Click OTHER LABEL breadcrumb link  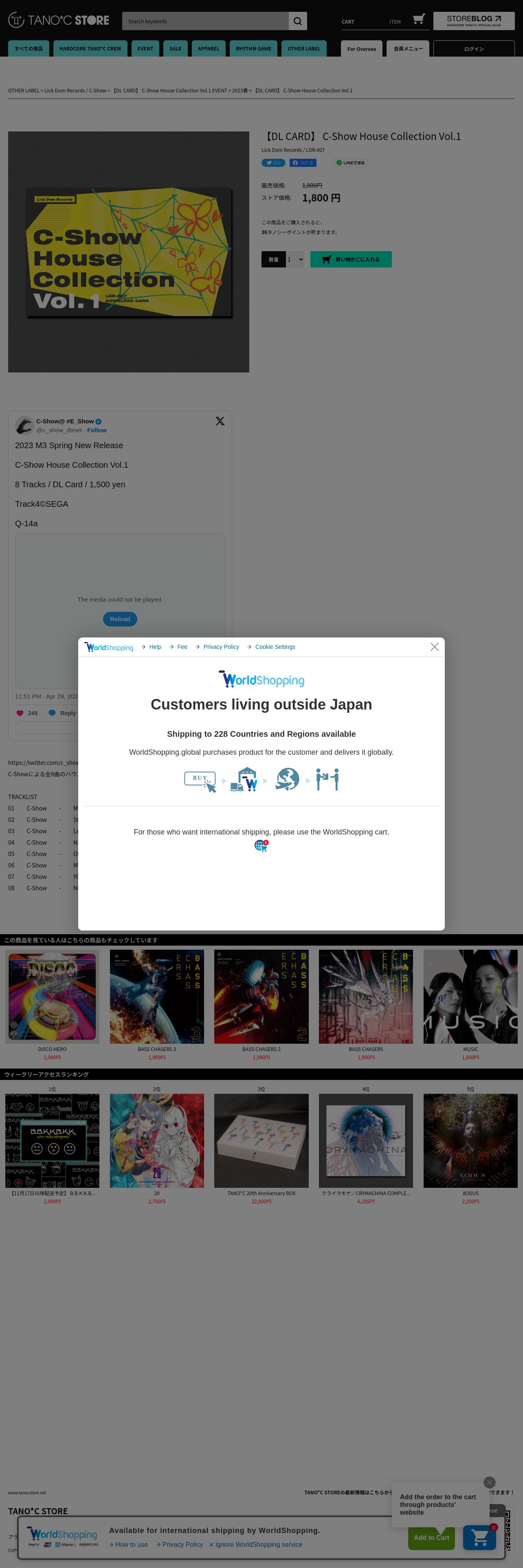[24, 91]
